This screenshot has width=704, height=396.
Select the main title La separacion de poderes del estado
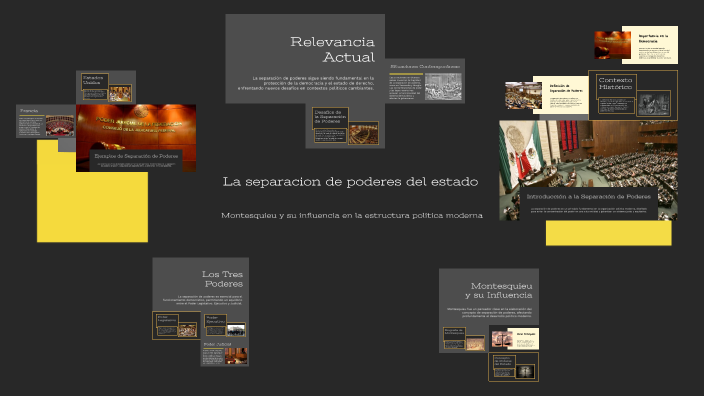[350, 182]
